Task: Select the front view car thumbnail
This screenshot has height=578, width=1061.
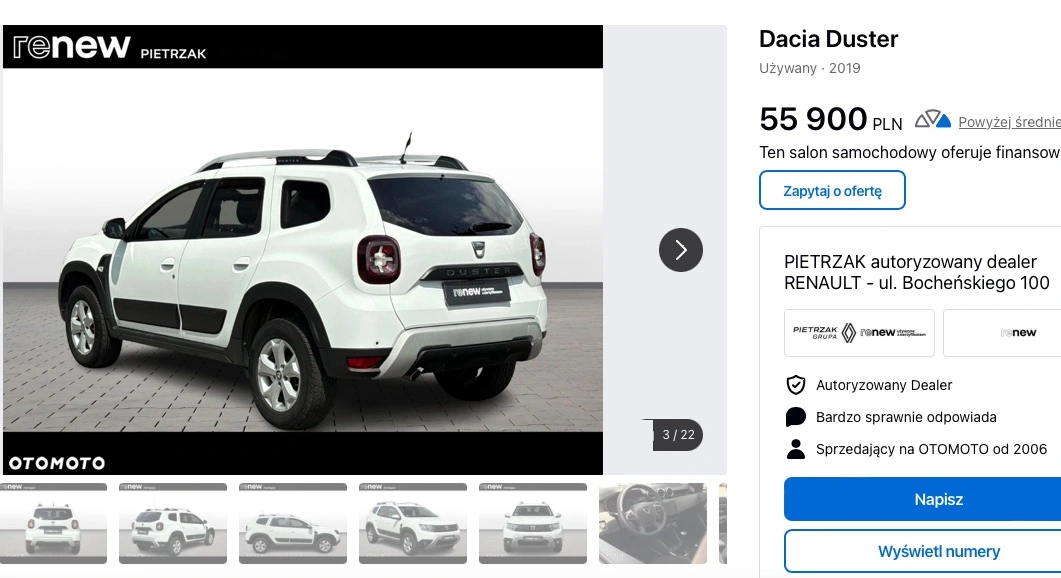Action: click(533, 523)
